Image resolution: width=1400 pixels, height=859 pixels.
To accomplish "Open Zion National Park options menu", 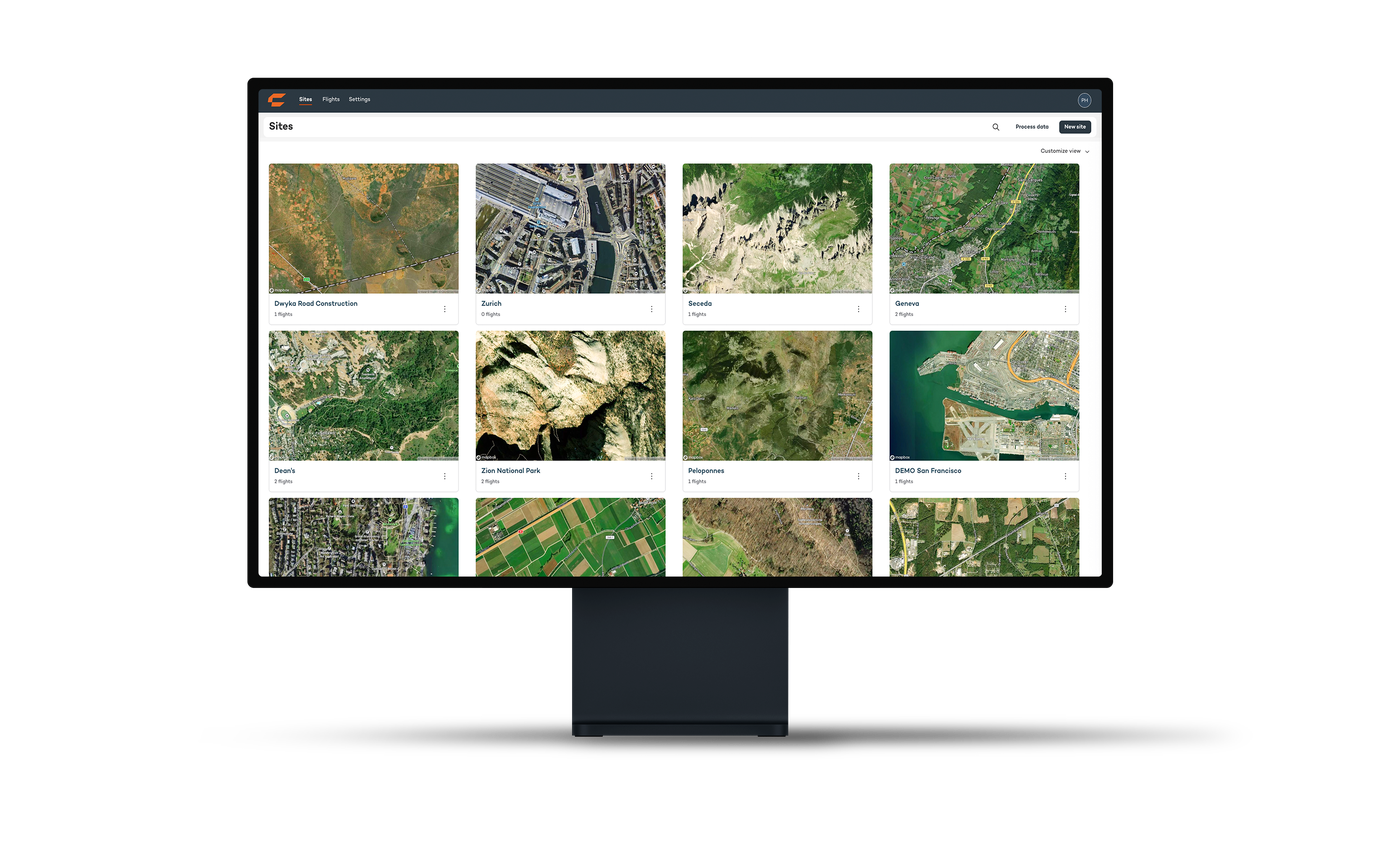I will click(652, 476).
